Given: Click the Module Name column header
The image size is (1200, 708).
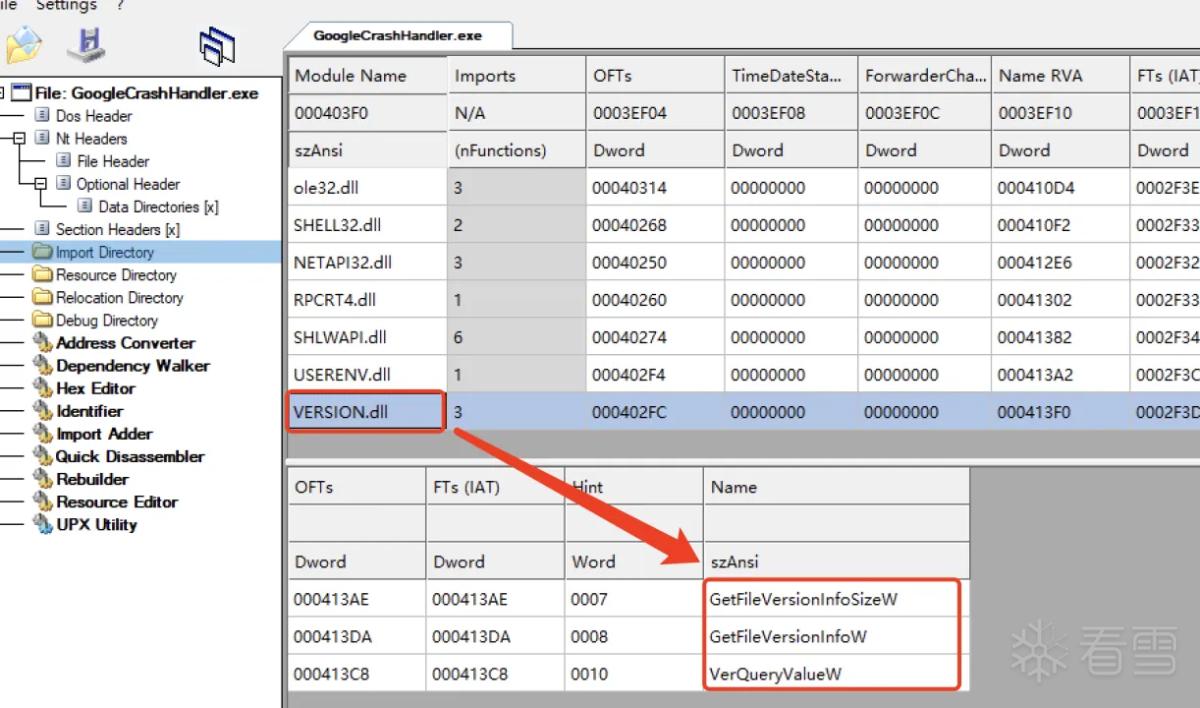Looking at the screenshot, I should (367, 76).
